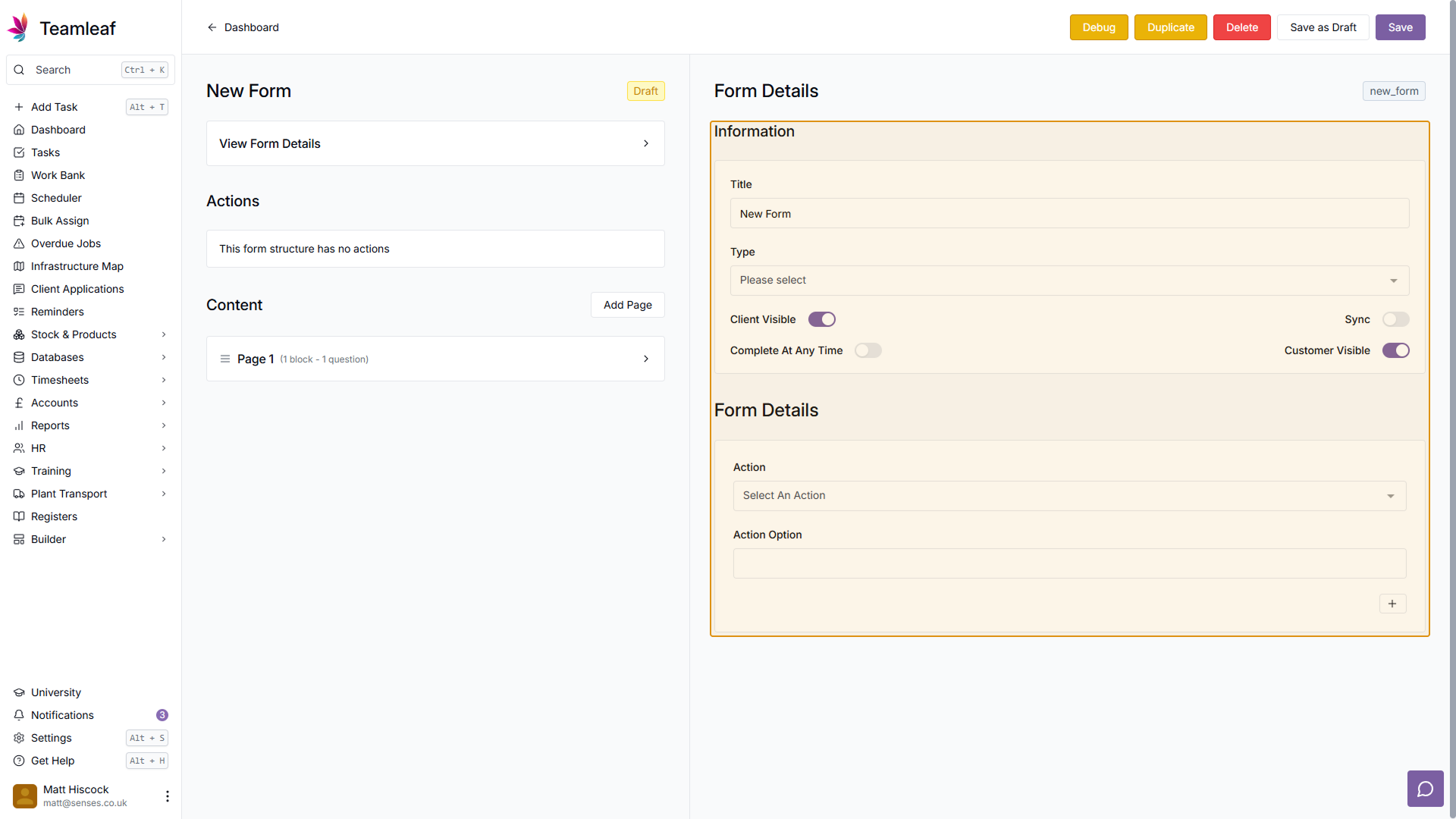Turn on Complete At Any Time
Screen dimensions: 1456x819
[868, 350]
